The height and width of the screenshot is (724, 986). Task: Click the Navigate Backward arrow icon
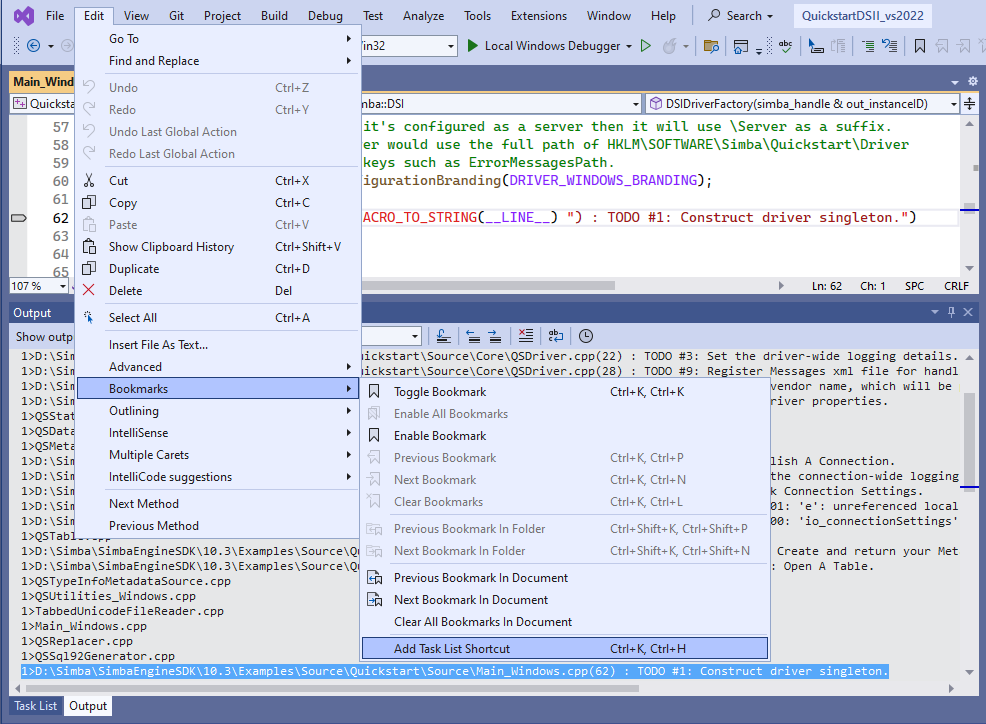point(34,46)
